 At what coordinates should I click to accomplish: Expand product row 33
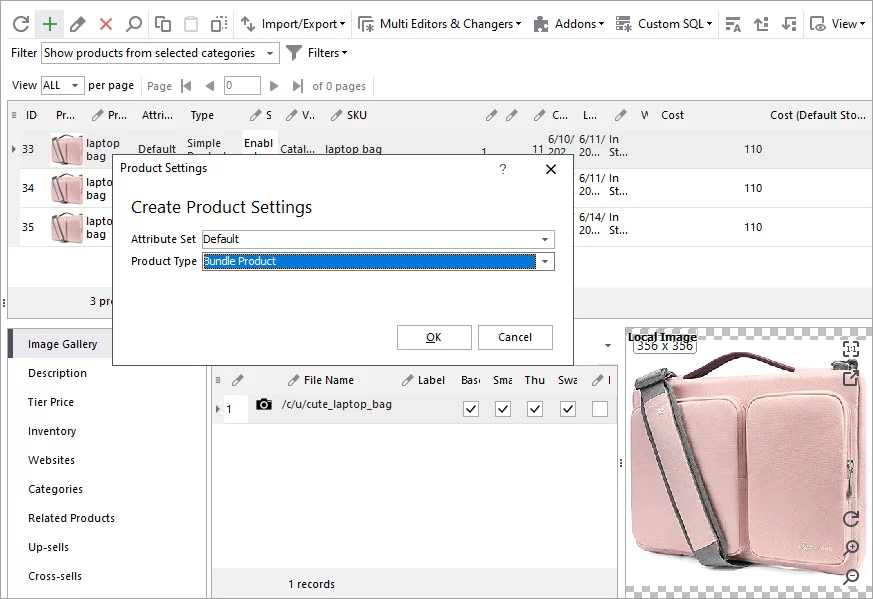(13, 149)
